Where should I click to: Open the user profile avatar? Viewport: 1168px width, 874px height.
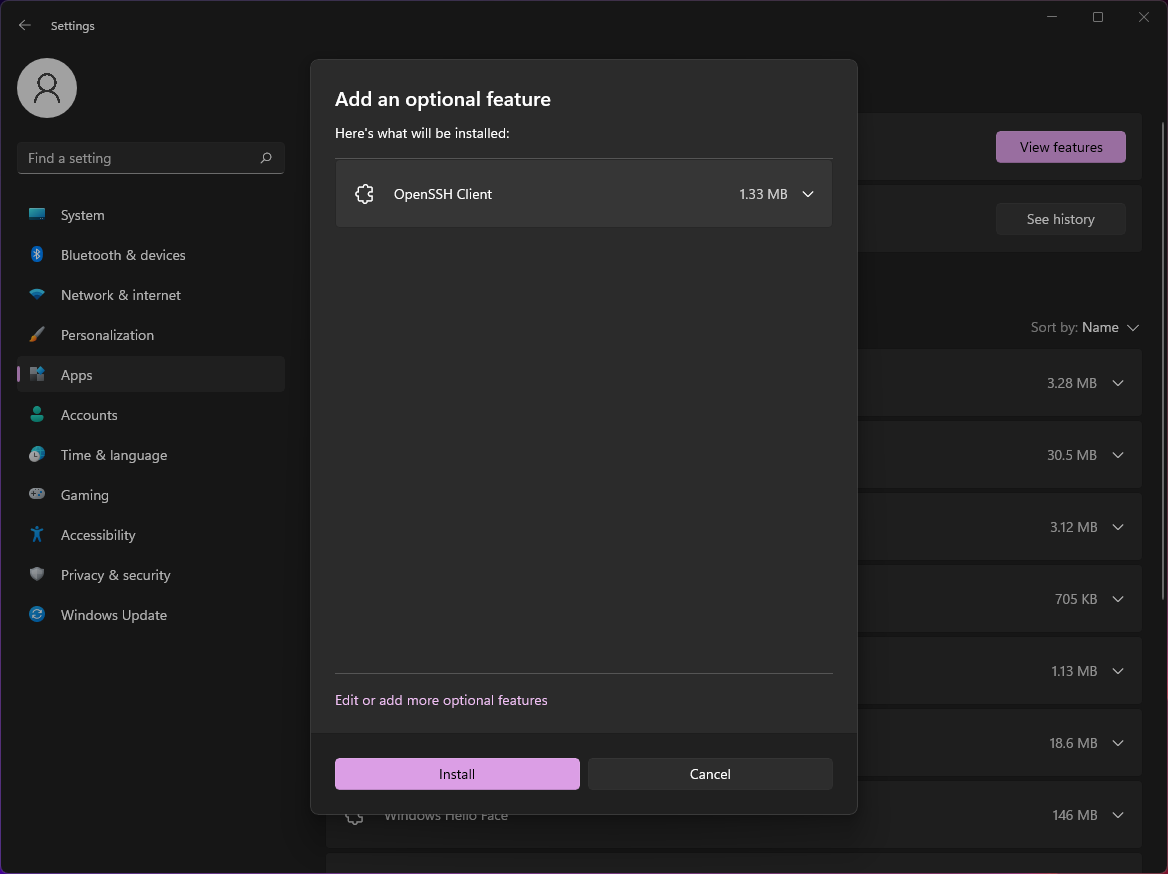47,88
